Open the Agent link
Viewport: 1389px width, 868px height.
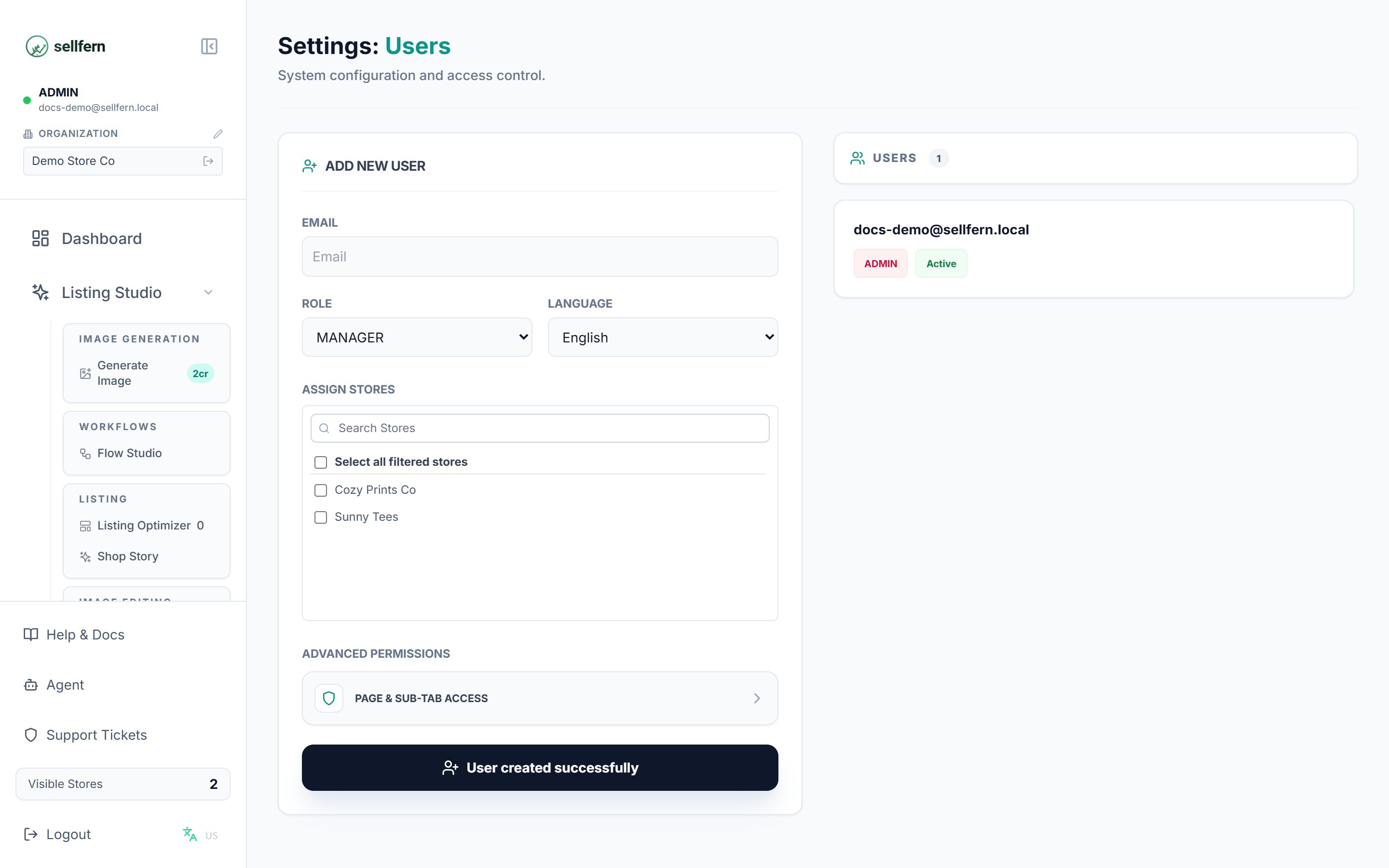[66, 685]
